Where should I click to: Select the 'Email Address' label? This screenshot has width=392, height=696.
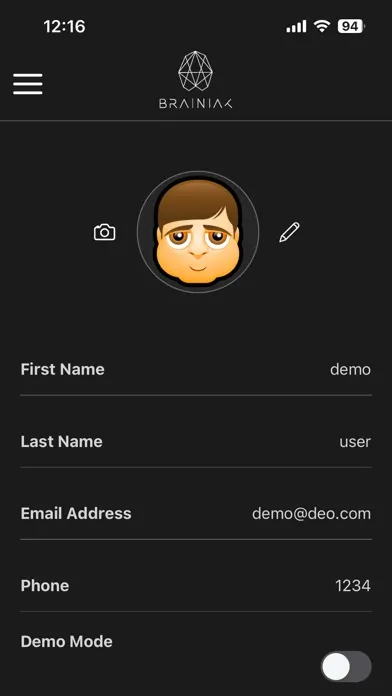click(76, 514)
